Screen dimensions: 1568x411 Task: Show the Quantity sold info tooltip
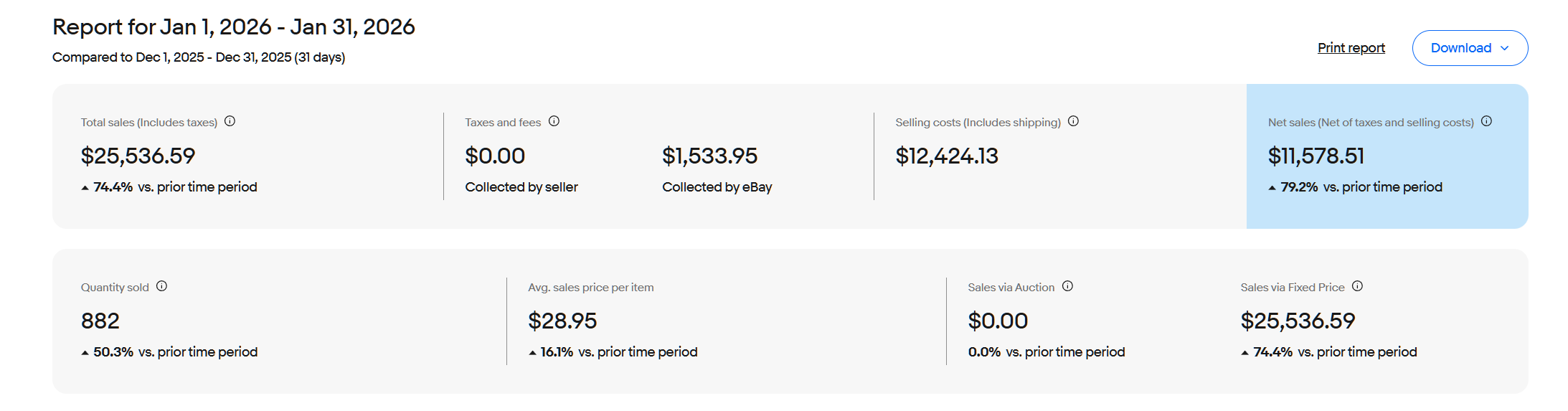(x=161, y=286)
